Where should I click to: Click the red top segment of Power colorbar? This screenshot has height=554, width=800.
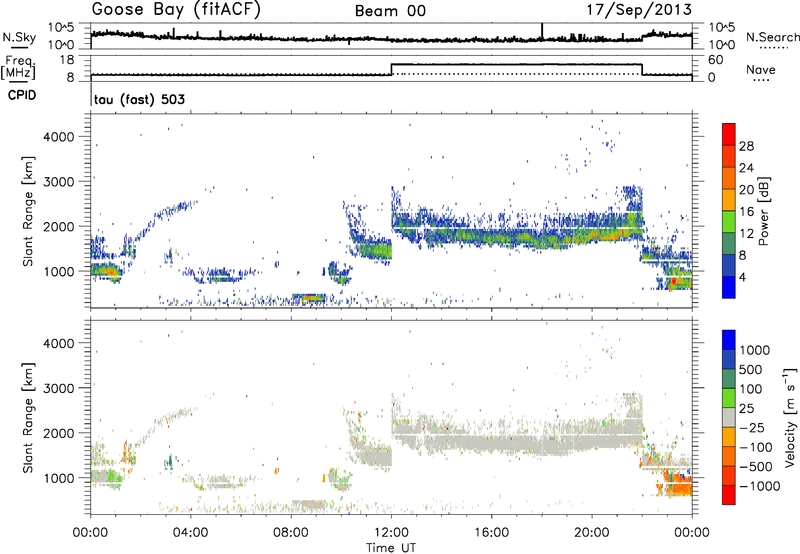tap(729, 134)
